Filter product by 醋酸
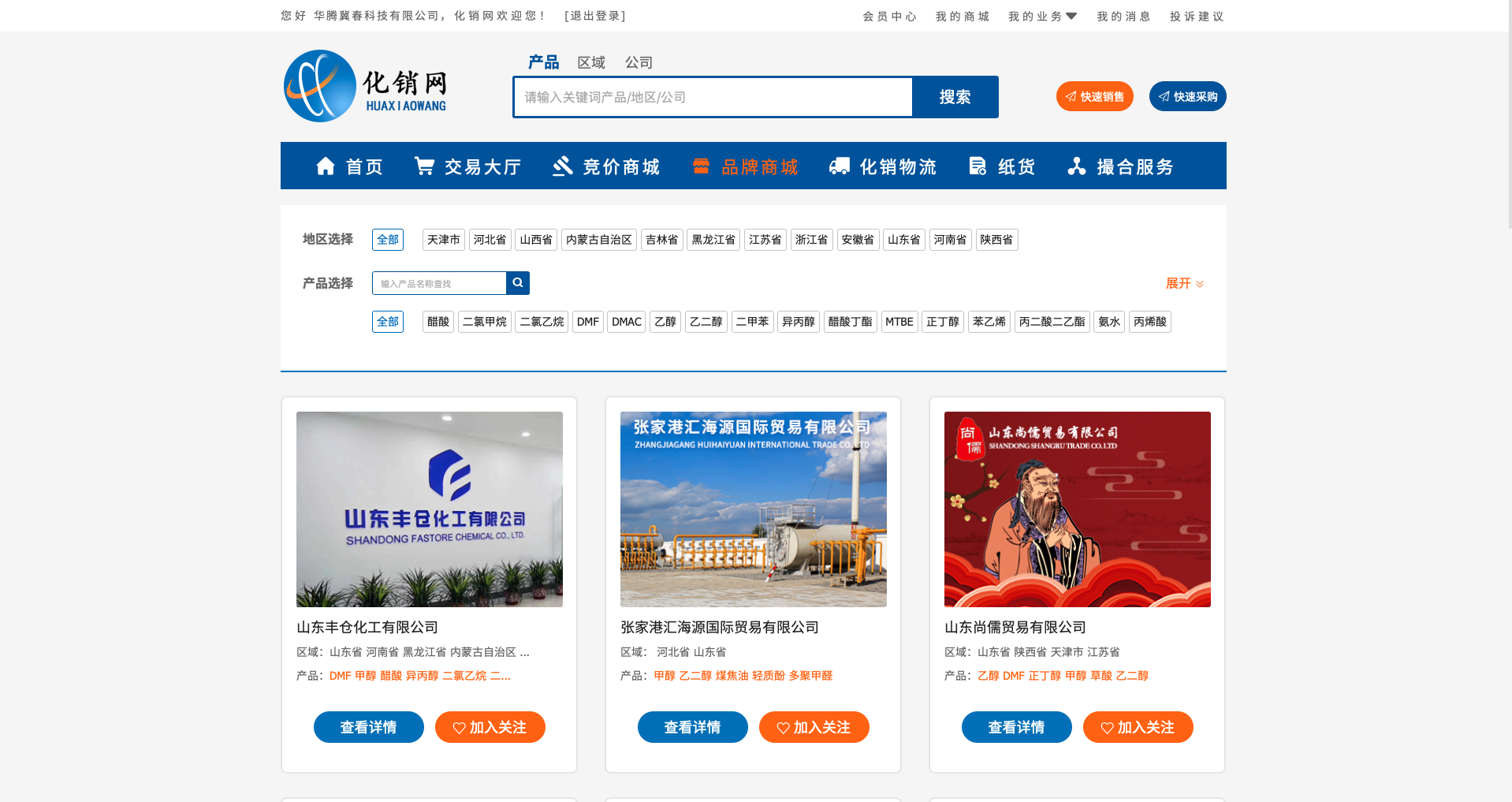The image size is (1512, 802). click(x=438, y=322)
